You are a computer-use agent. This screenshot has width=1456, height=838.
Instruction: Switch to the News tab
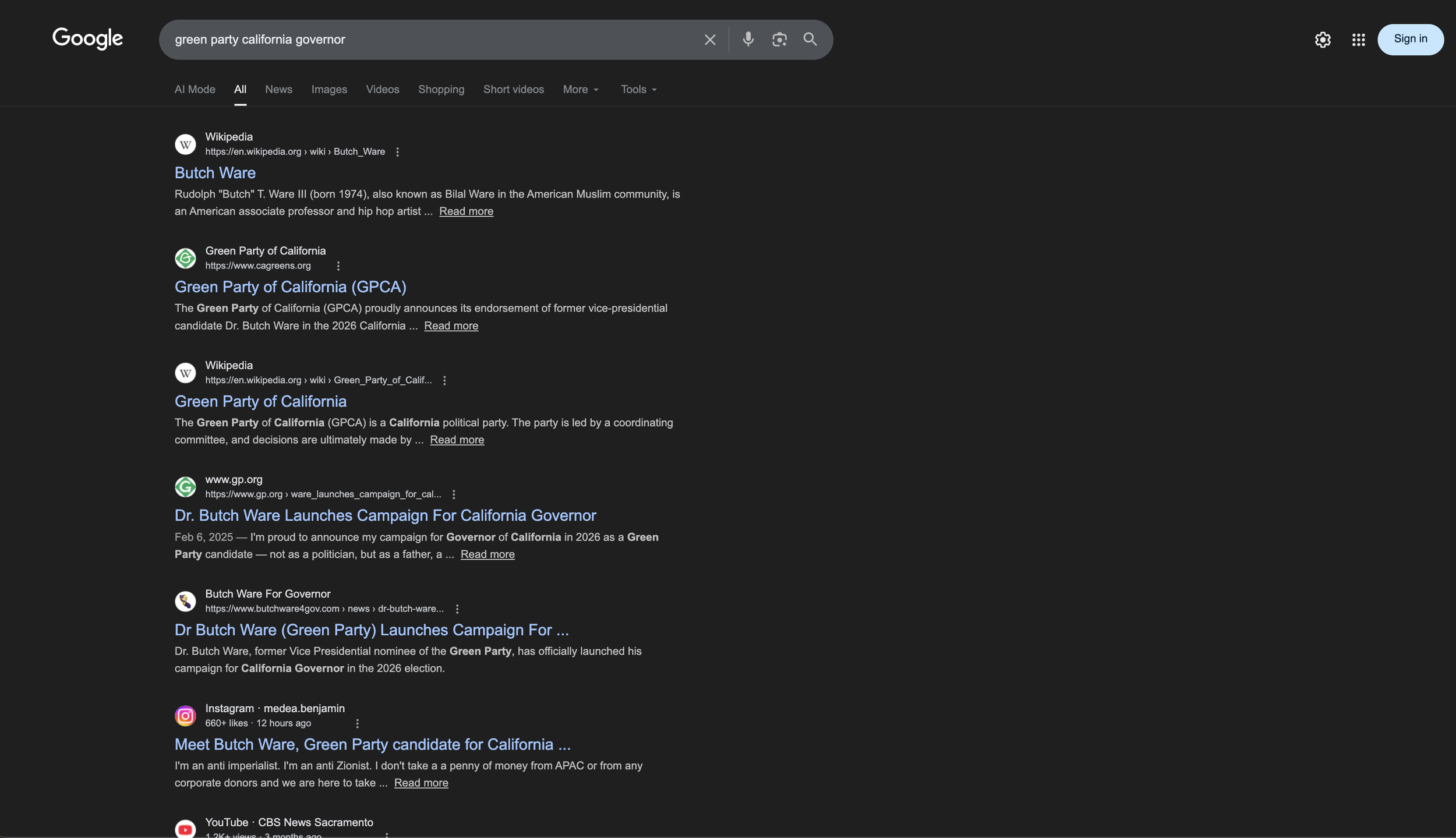[x=278, y=90]
